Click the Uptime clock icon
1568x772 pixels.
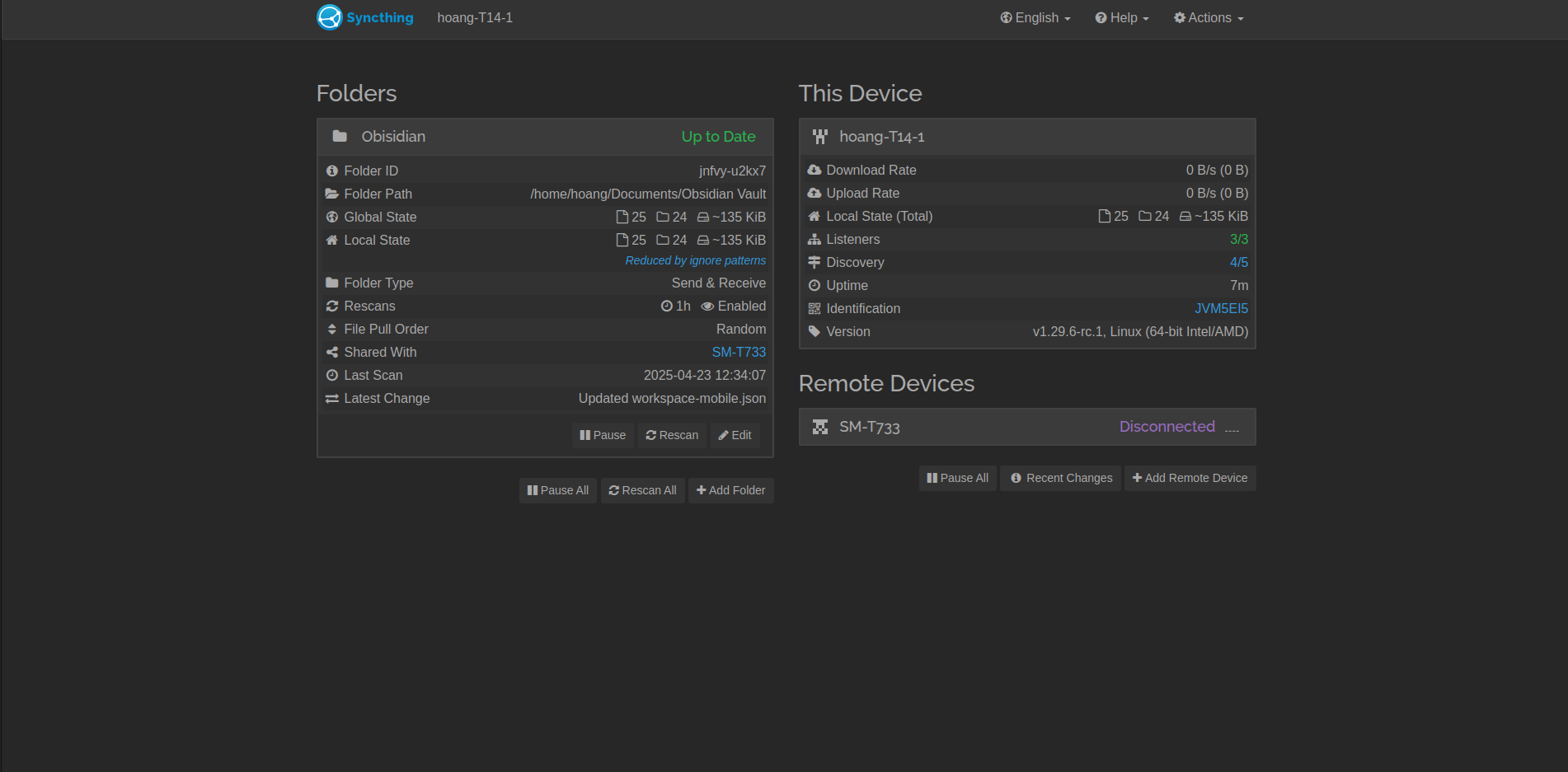(815, 286)
